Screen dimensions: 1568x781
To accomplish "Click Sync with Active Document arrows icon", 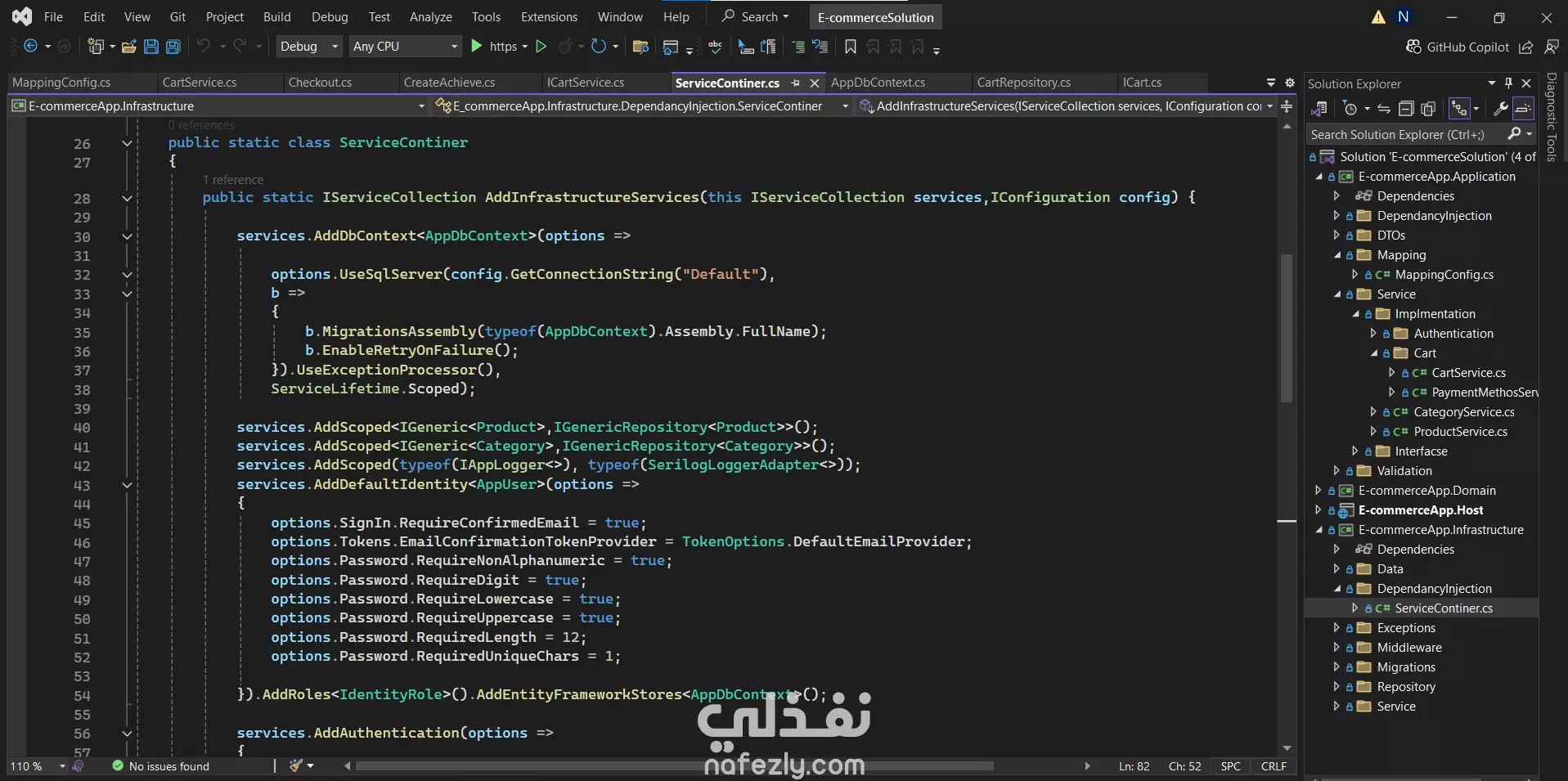I will click(x=1383, y=109).
